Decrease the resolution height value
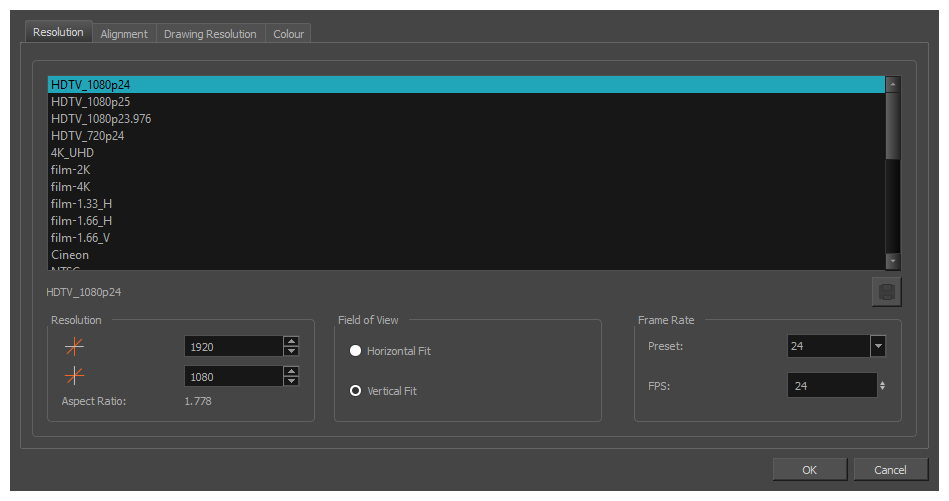Image resolution: width=949 pixels, height=501 pixels. click(291, 381)
